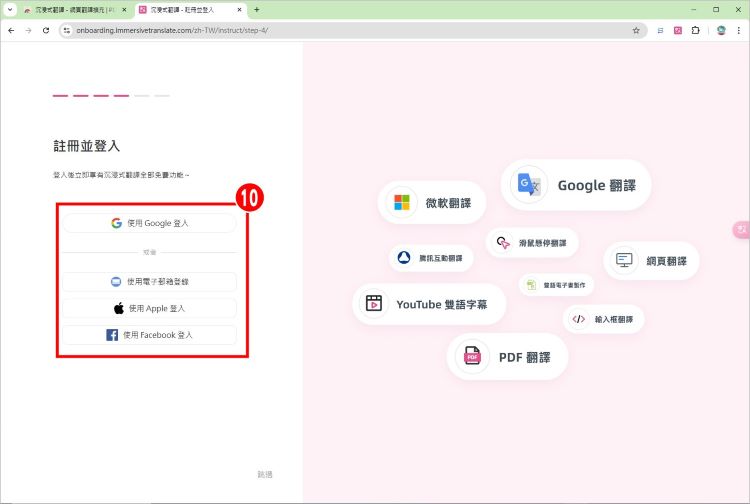
Task: Bookmark this page with the star
Action: (636, 30)
